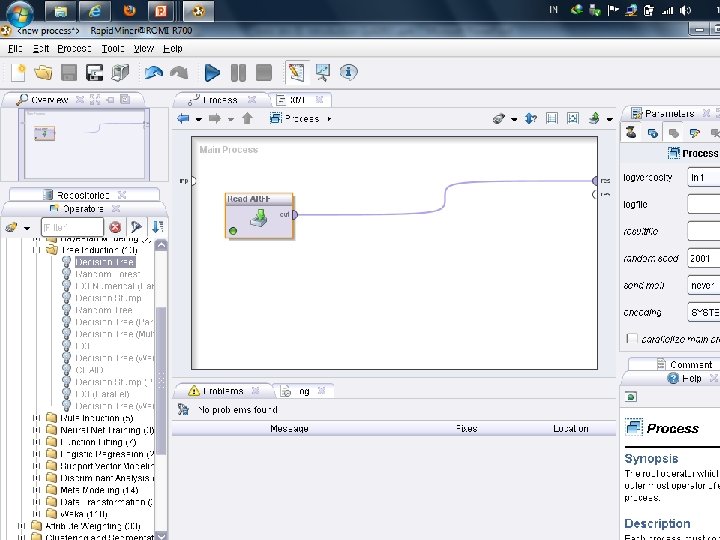The image size is (720, 540).
Task: Expand the Meta Modeling folder
Action: coord(36,490)
